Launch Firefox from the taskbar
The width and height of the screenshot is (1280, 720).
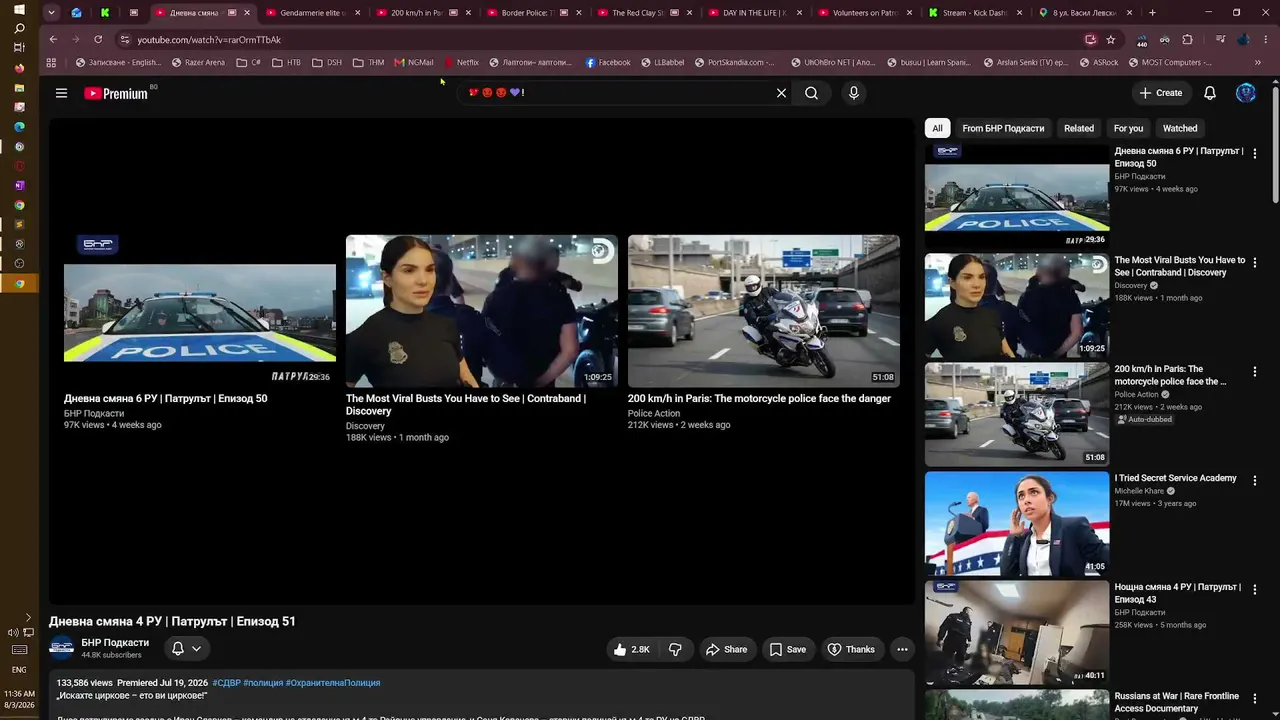pyautogui.click(x=19, y=68)
